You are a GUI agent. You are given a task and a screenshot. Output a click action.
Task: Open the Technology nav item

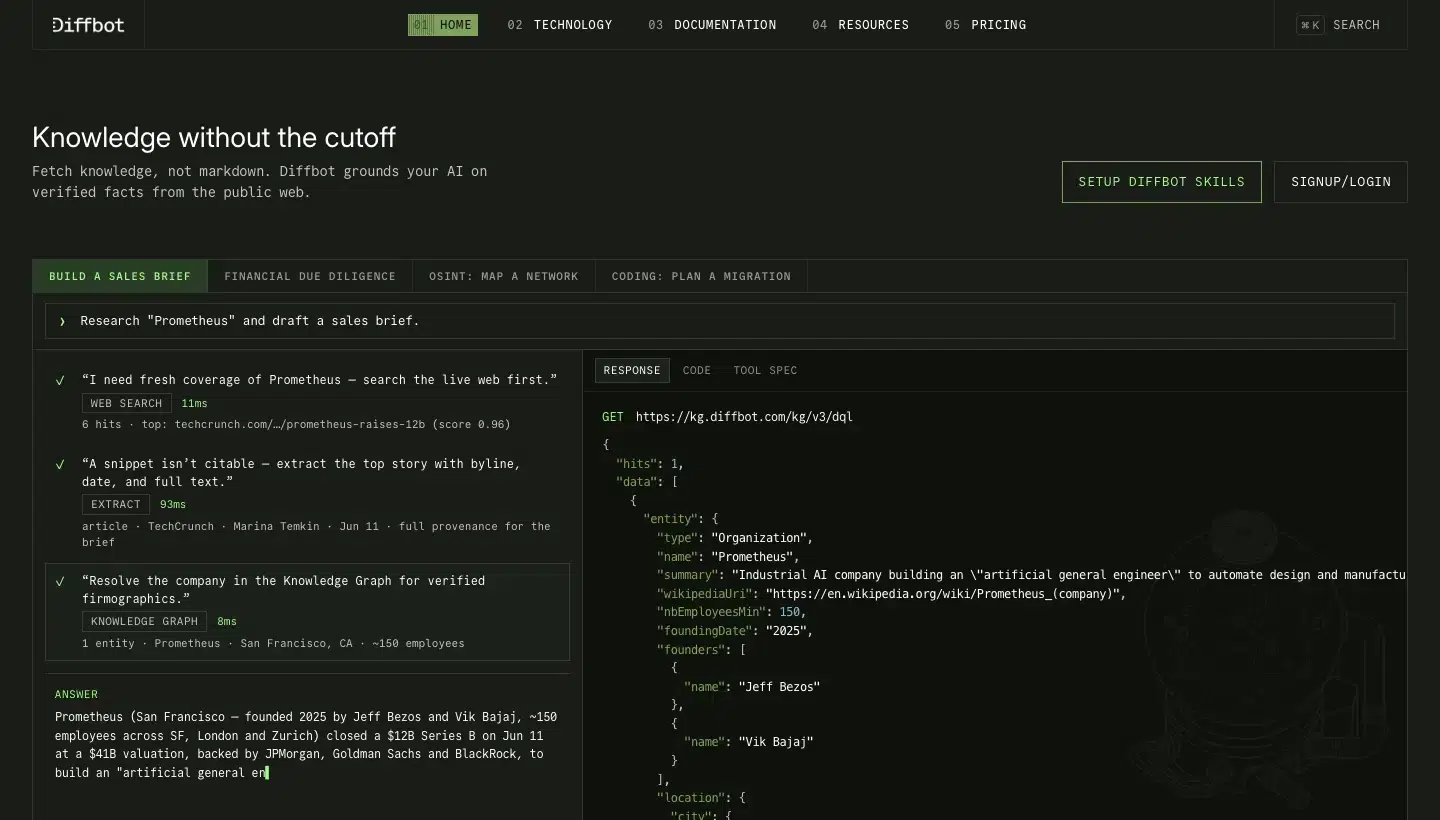pyautogui.click(x=559, y=25)
